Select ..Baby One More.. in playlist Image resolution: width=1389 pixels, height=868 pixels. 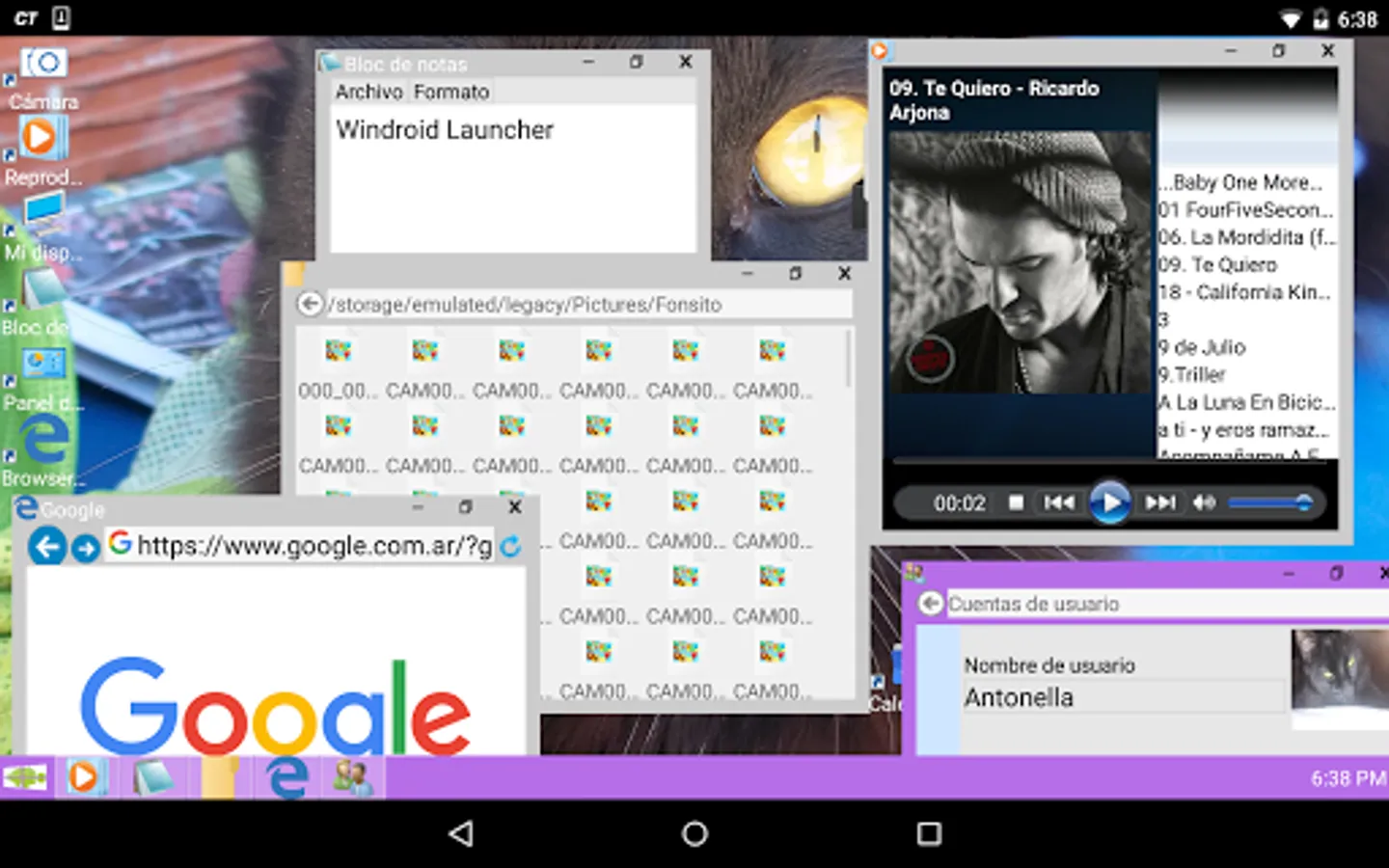pyautogui.click(x=1247, y=182)
